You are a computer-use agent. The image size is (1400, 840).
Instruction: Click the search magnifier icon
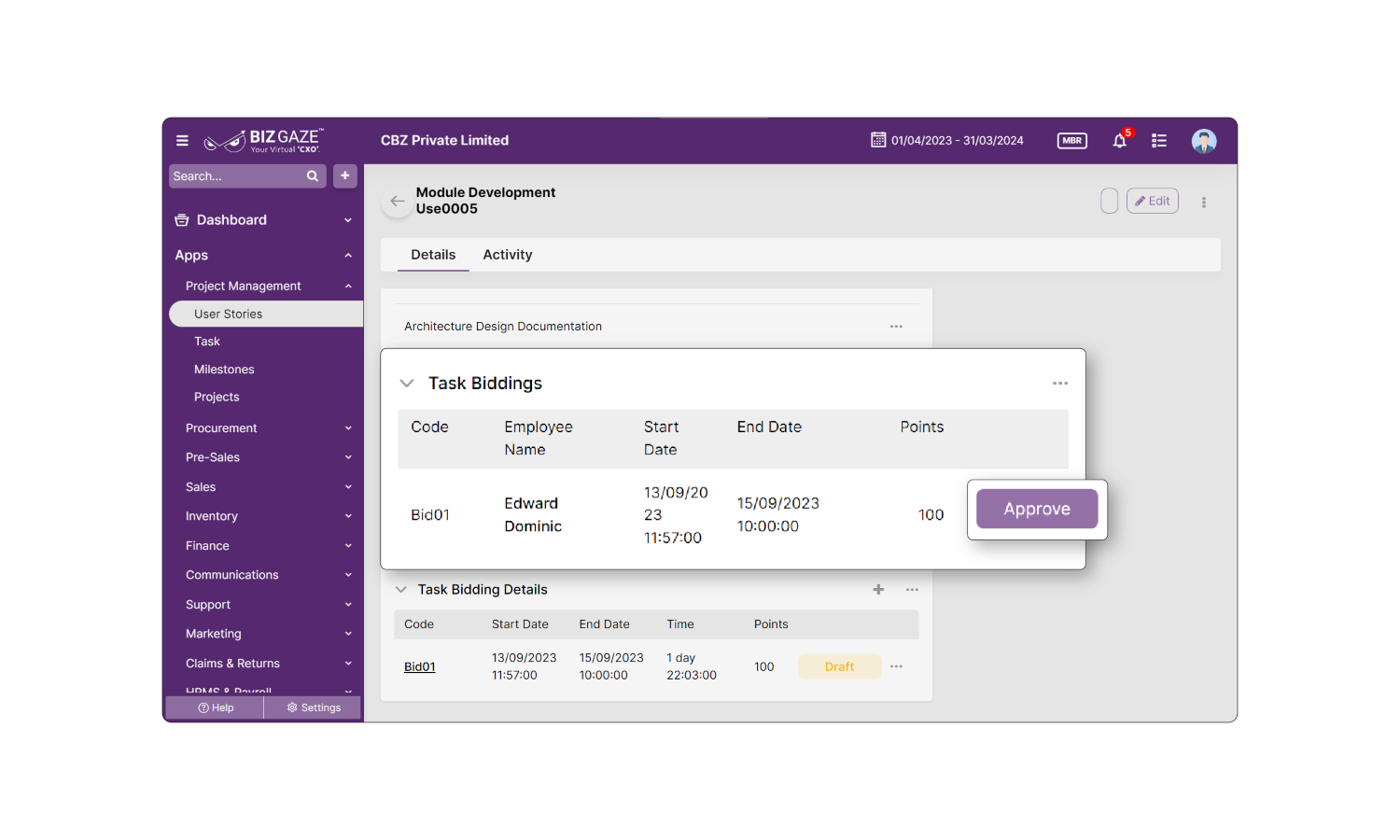[313, 176]
